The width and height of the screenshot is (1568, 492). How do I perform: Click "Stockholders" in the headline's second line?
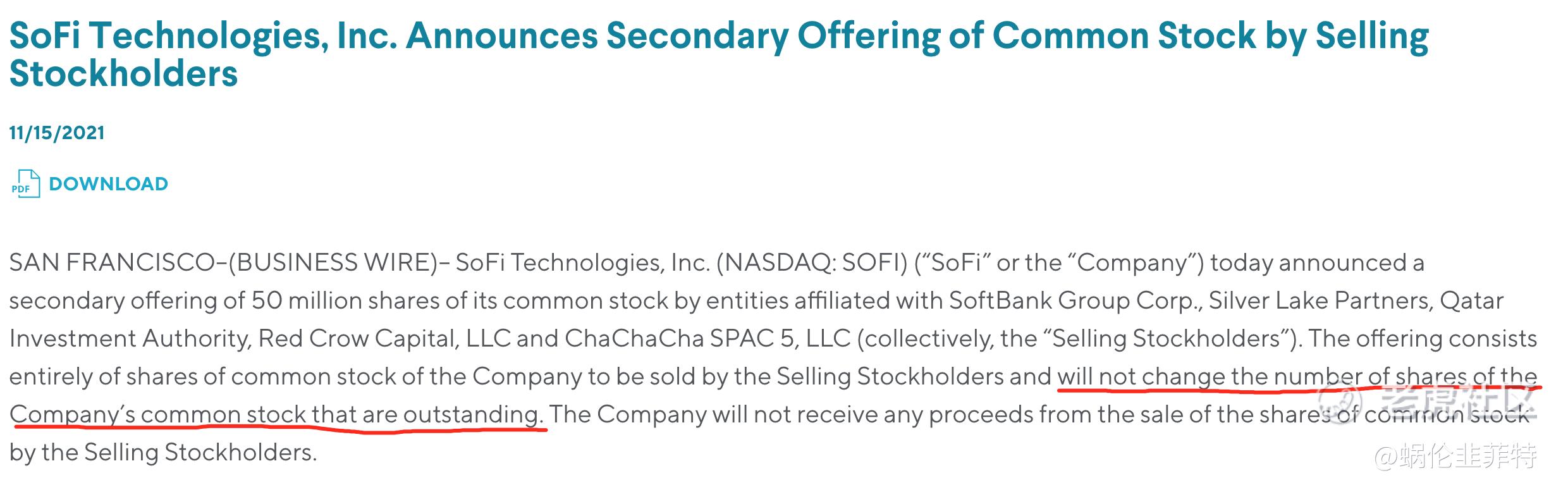tap(123, 73)
